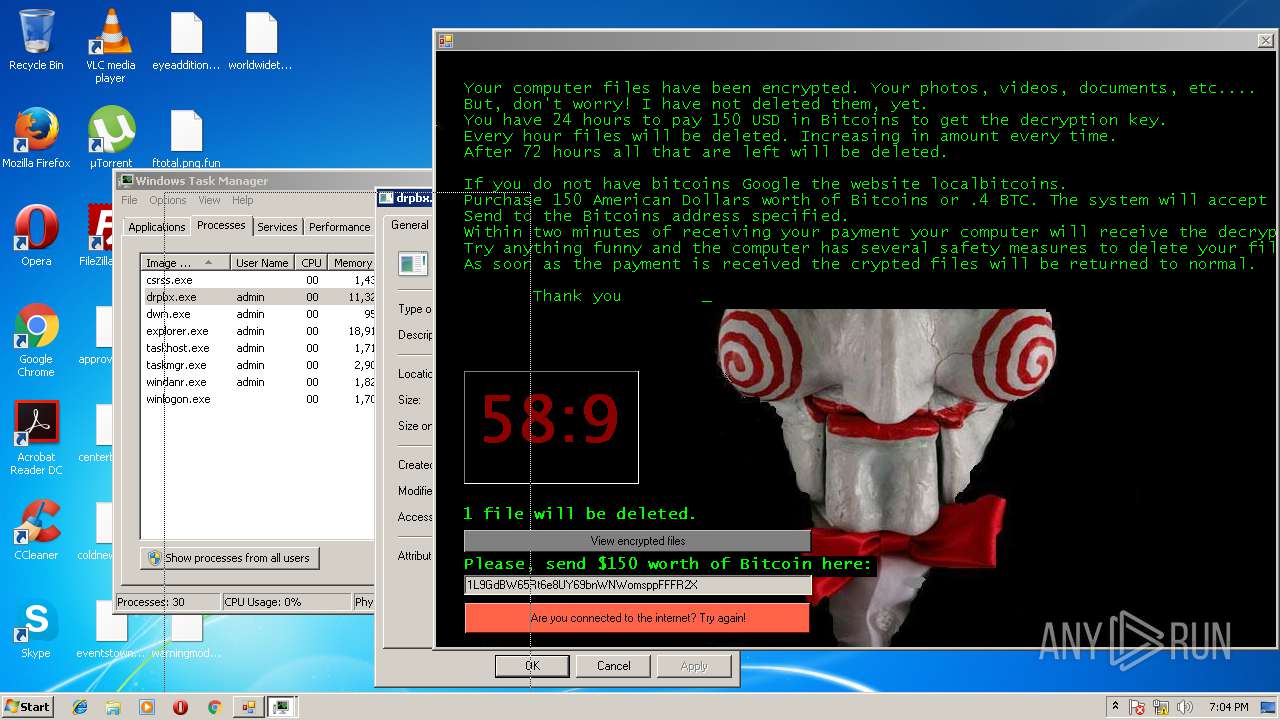Open File menu in Task Manager

pyautogui.click(x=130, y=200)
